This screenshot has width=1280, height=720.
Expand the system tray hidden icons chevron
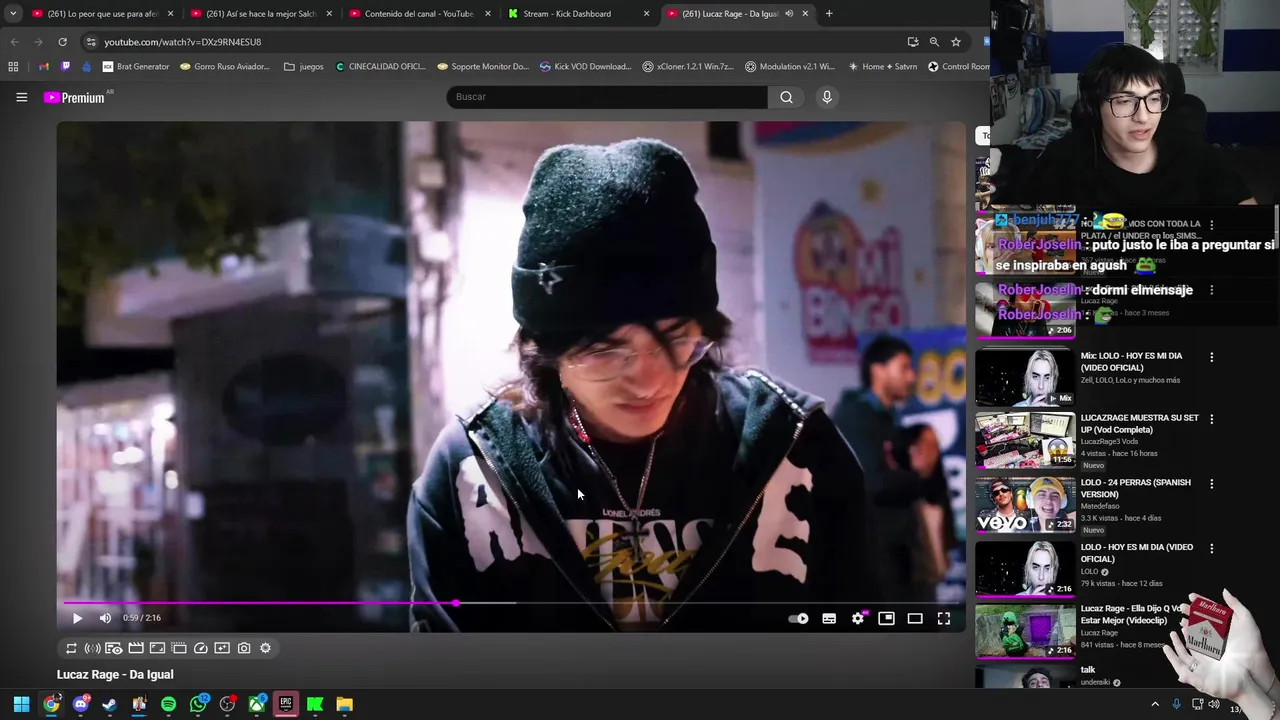coord(1155,704)
